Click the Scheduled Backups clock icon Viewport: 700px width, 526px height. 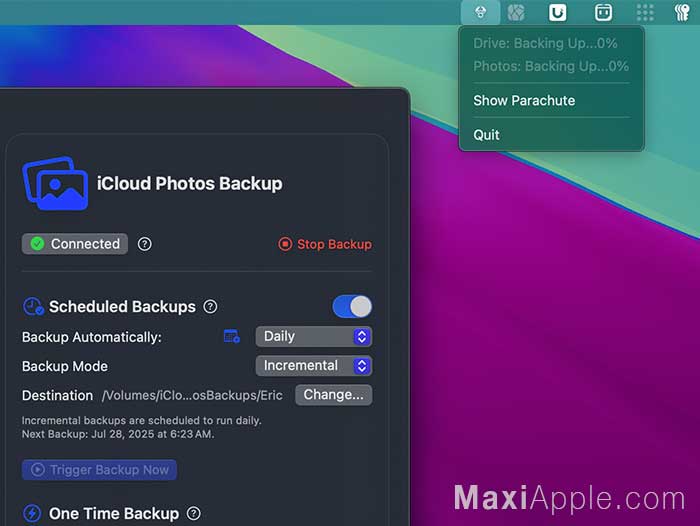[x=33, y=307]
